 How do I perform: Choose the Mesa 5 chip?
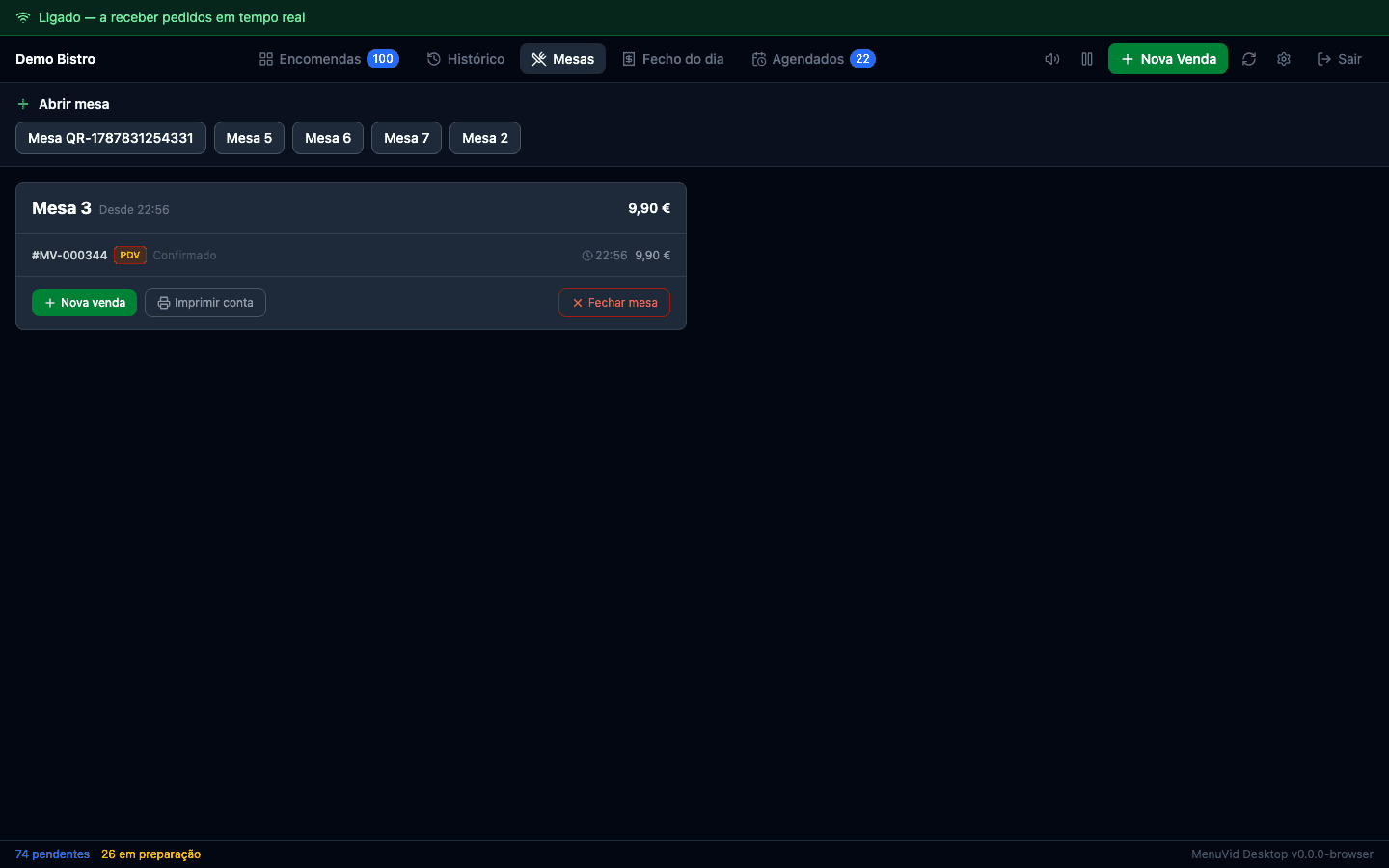249,138
